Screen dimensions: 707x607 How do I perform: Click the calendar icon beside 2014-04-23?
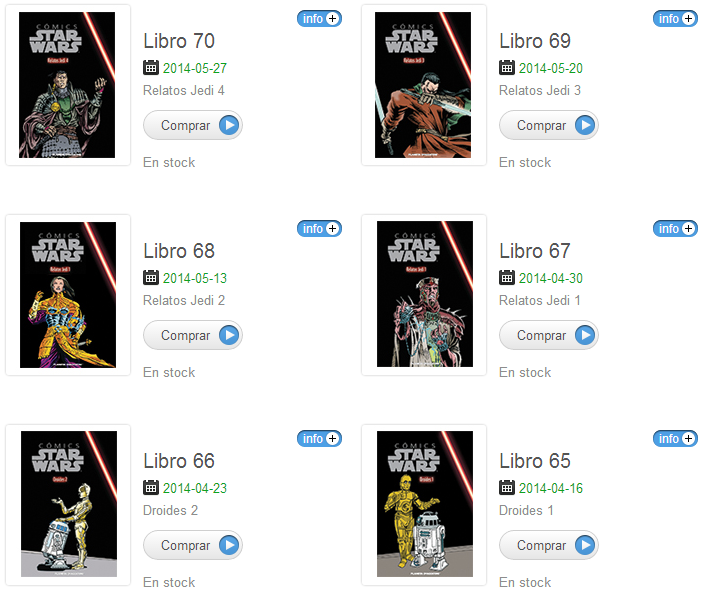[x=151, y=487]
